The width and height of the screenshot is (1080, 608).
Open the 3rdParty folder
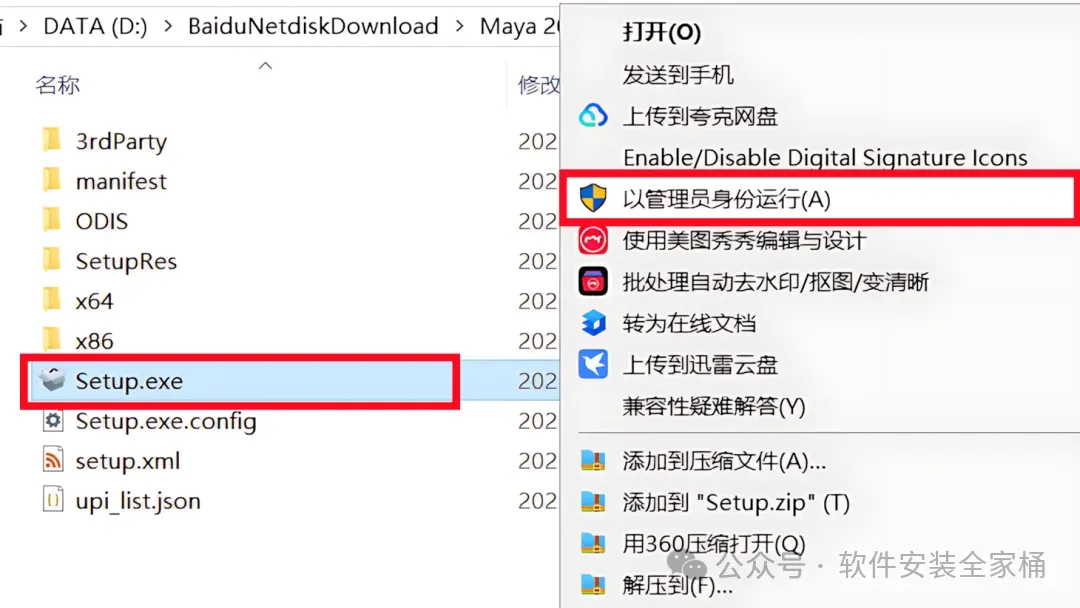pos(121,141)
